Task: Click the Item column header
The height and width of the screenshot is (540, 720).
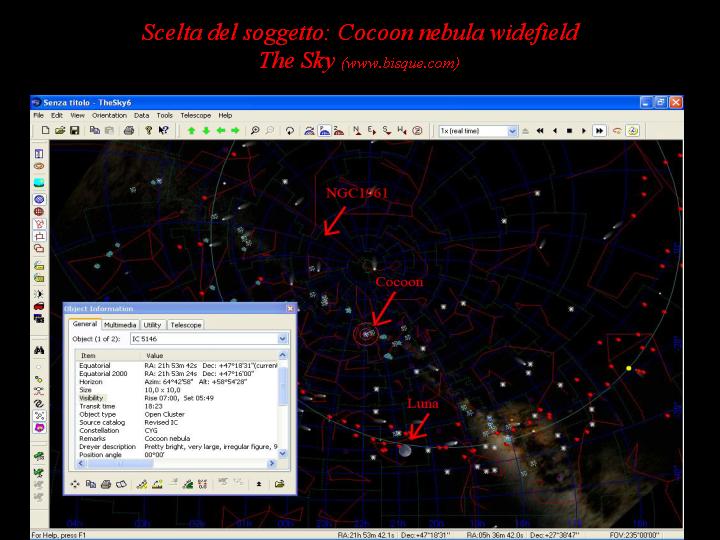Action: [x=107, y=355]
